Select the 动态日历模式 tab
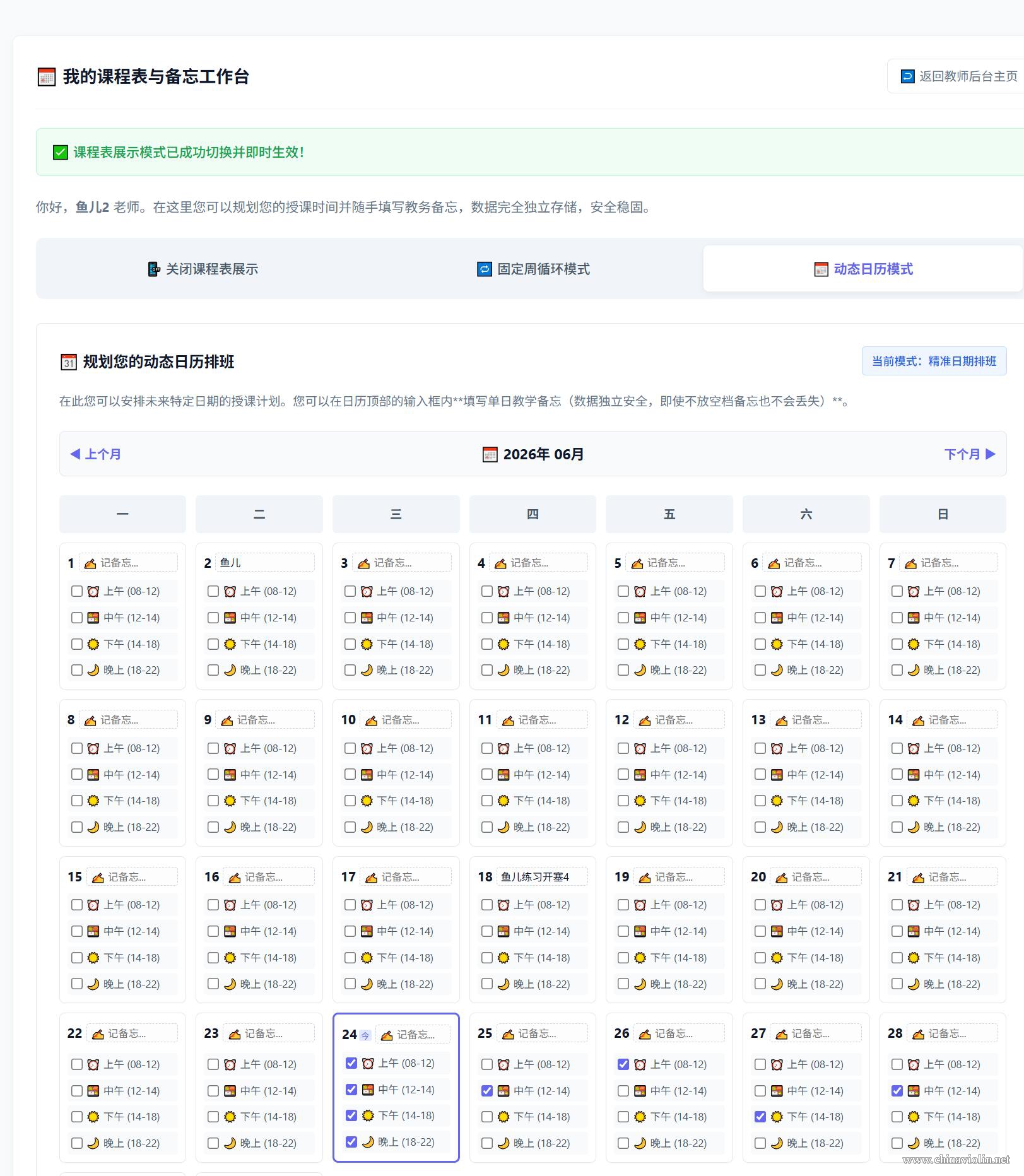This screenshot has height=1176, width=1024. point(863,269)
